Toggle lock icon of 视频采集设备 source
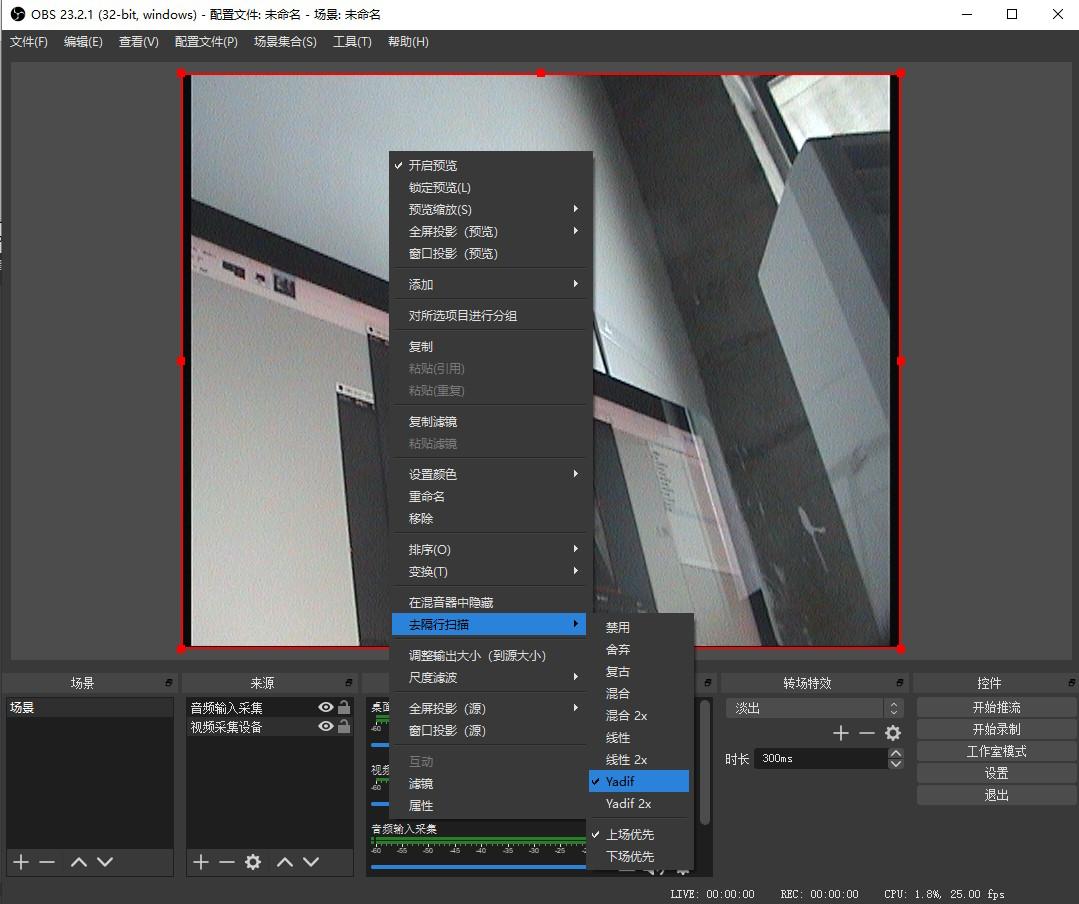 (x=344, y=727)
